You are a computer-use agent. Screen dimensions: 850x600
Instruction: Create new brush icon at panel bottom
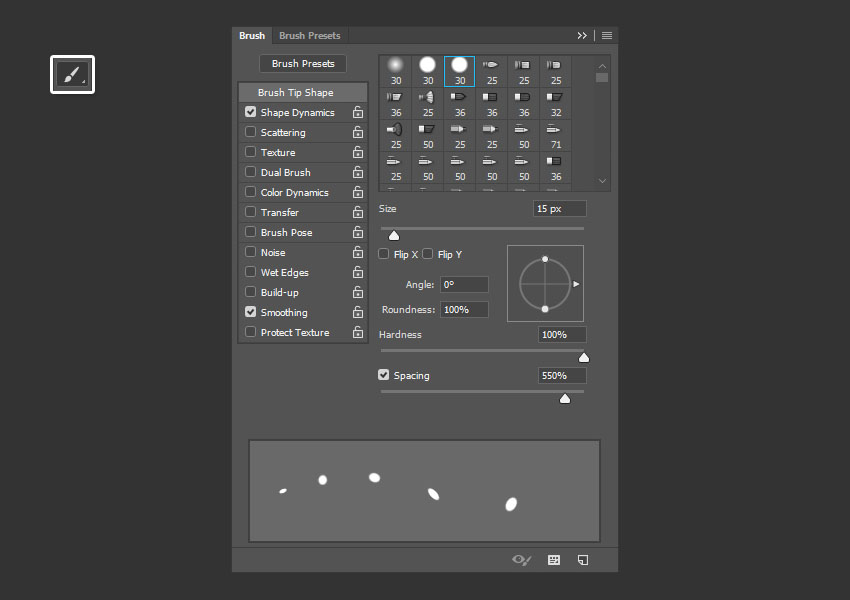[583, 560]
